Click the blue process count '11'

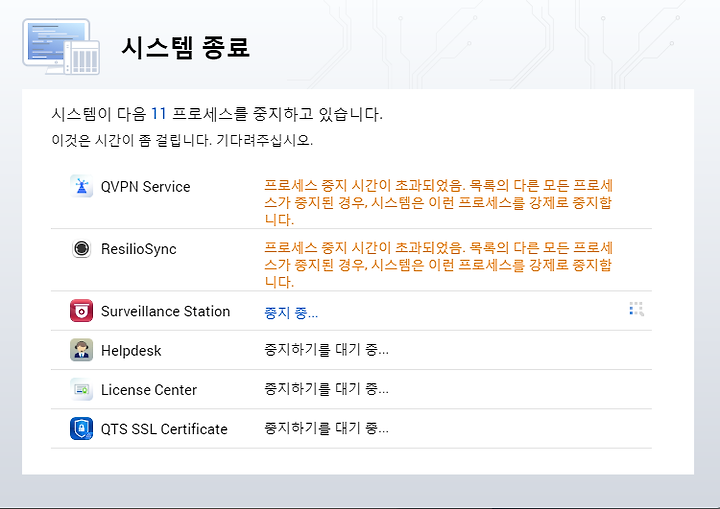click(158, 113)
